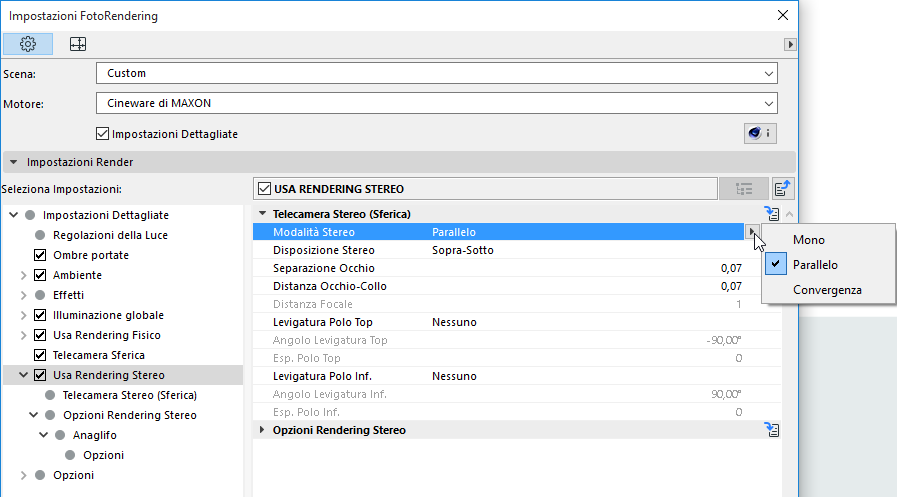Screen dimensions: 897x497
Task: Click the scroll up arrow in settings list
Action: 789,214
